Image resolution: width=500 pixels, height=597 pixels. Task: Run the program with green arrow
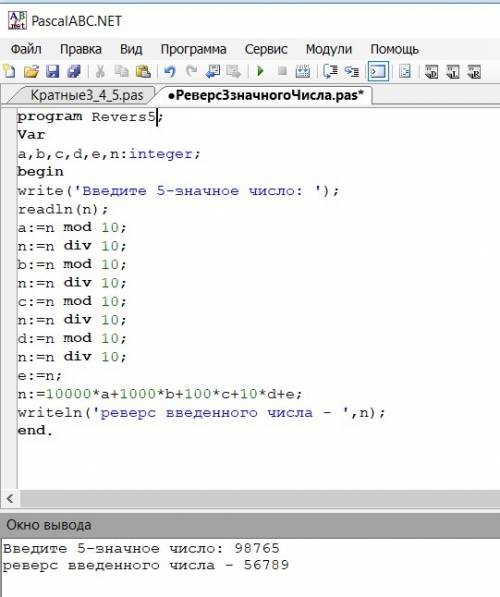(261, 72)
